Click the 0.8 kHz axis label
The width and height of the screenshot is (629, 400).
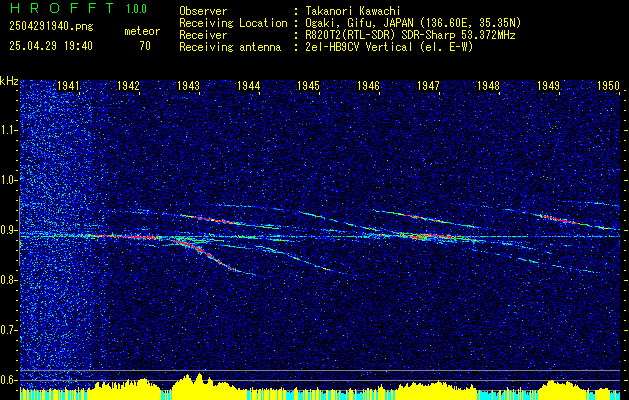(x=9, y=280)
